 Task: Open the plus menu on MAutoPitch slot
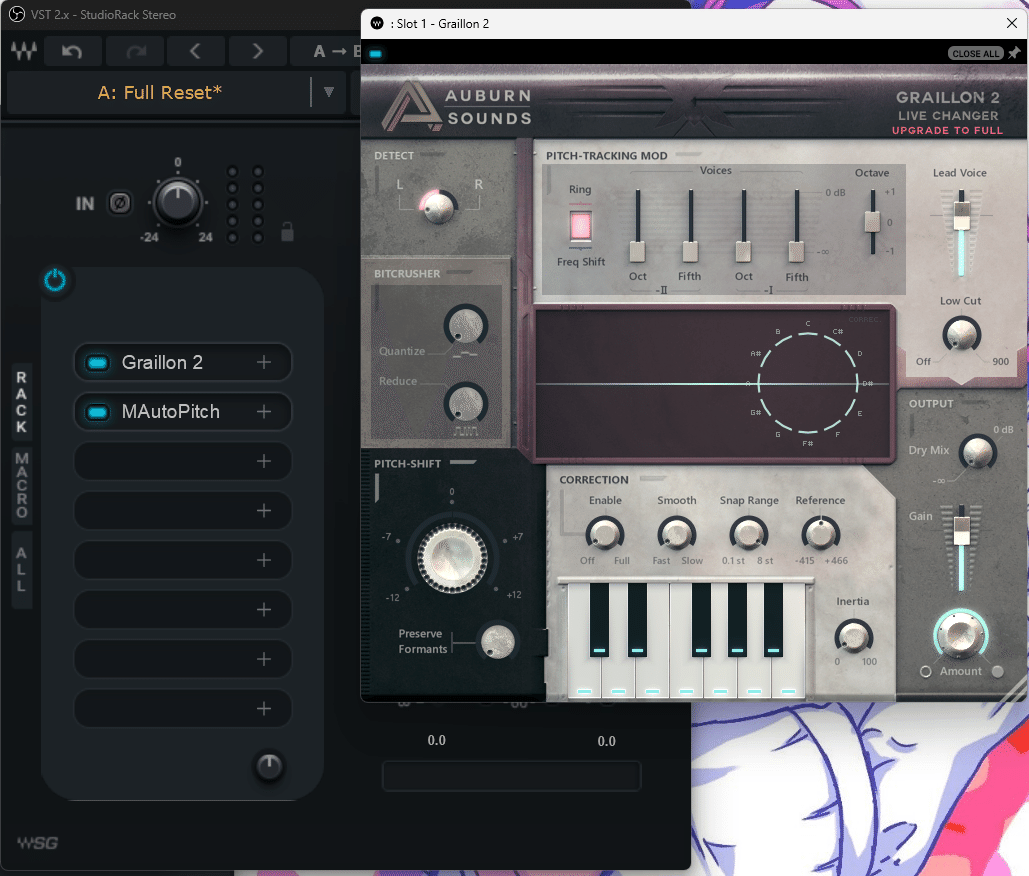pos(264,411)
